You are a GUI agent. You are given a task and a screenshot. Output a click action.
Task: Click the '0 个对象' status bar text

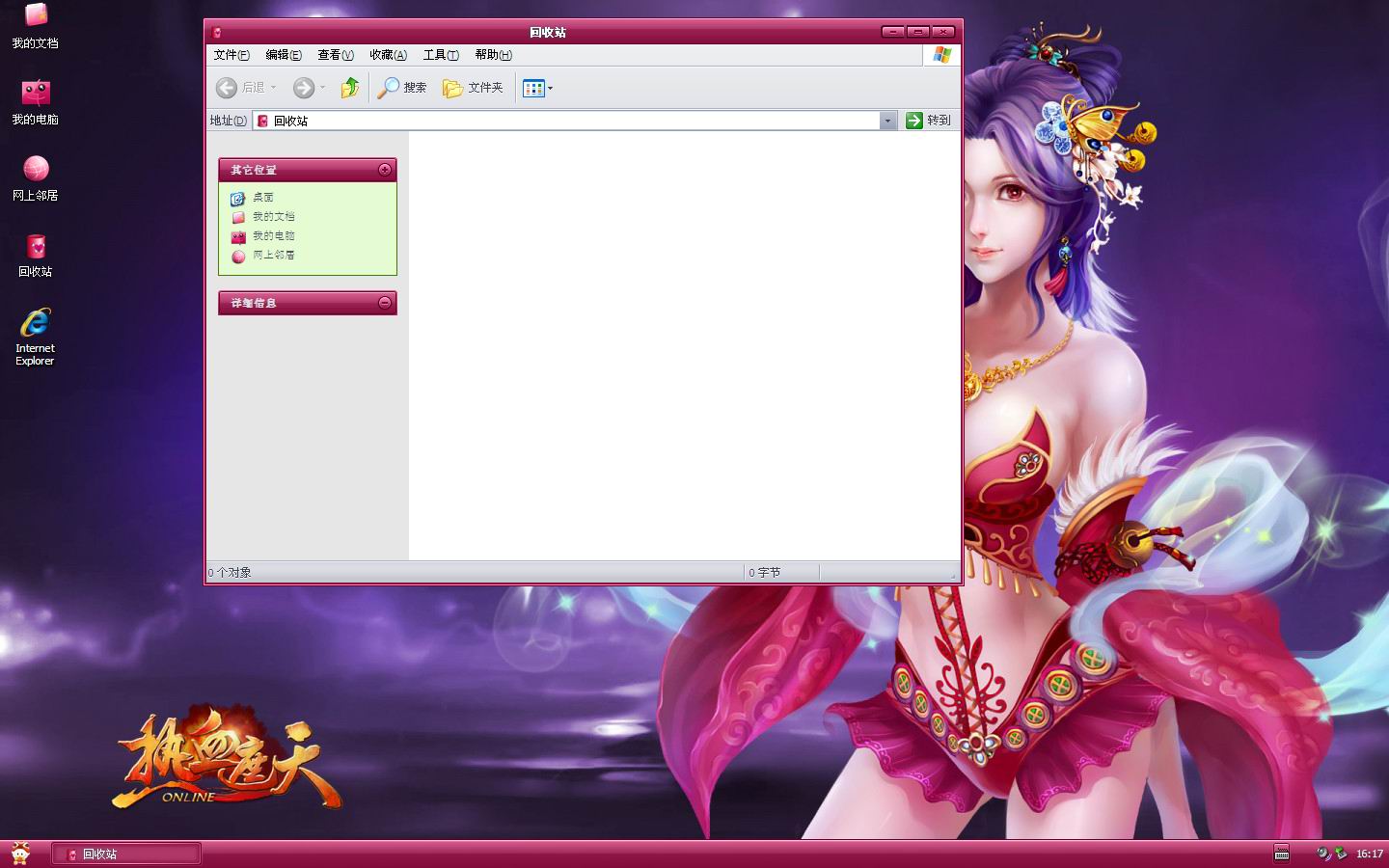point(230,573)
